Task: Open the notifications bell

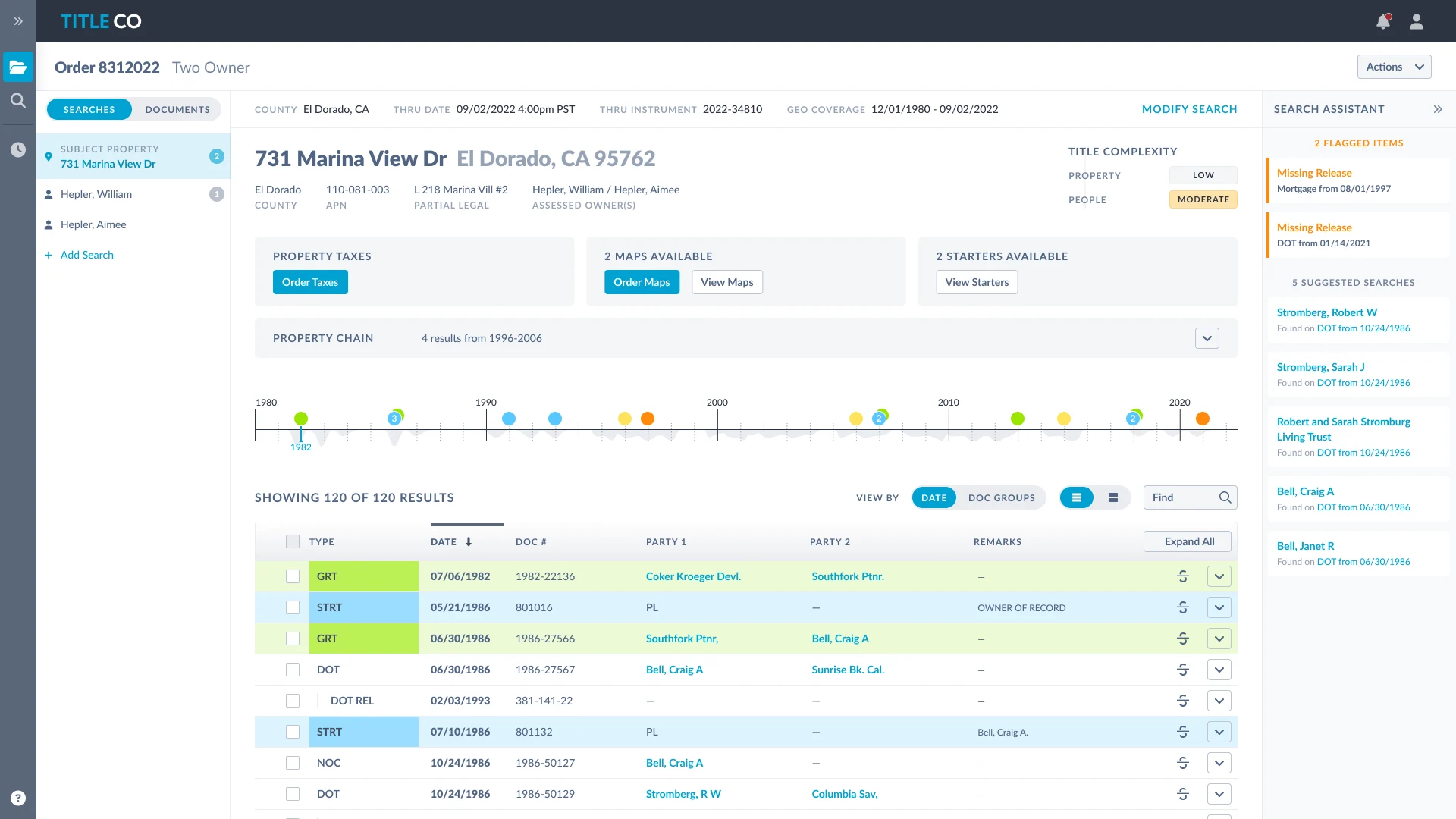Action: click(x=1383, y=21)
